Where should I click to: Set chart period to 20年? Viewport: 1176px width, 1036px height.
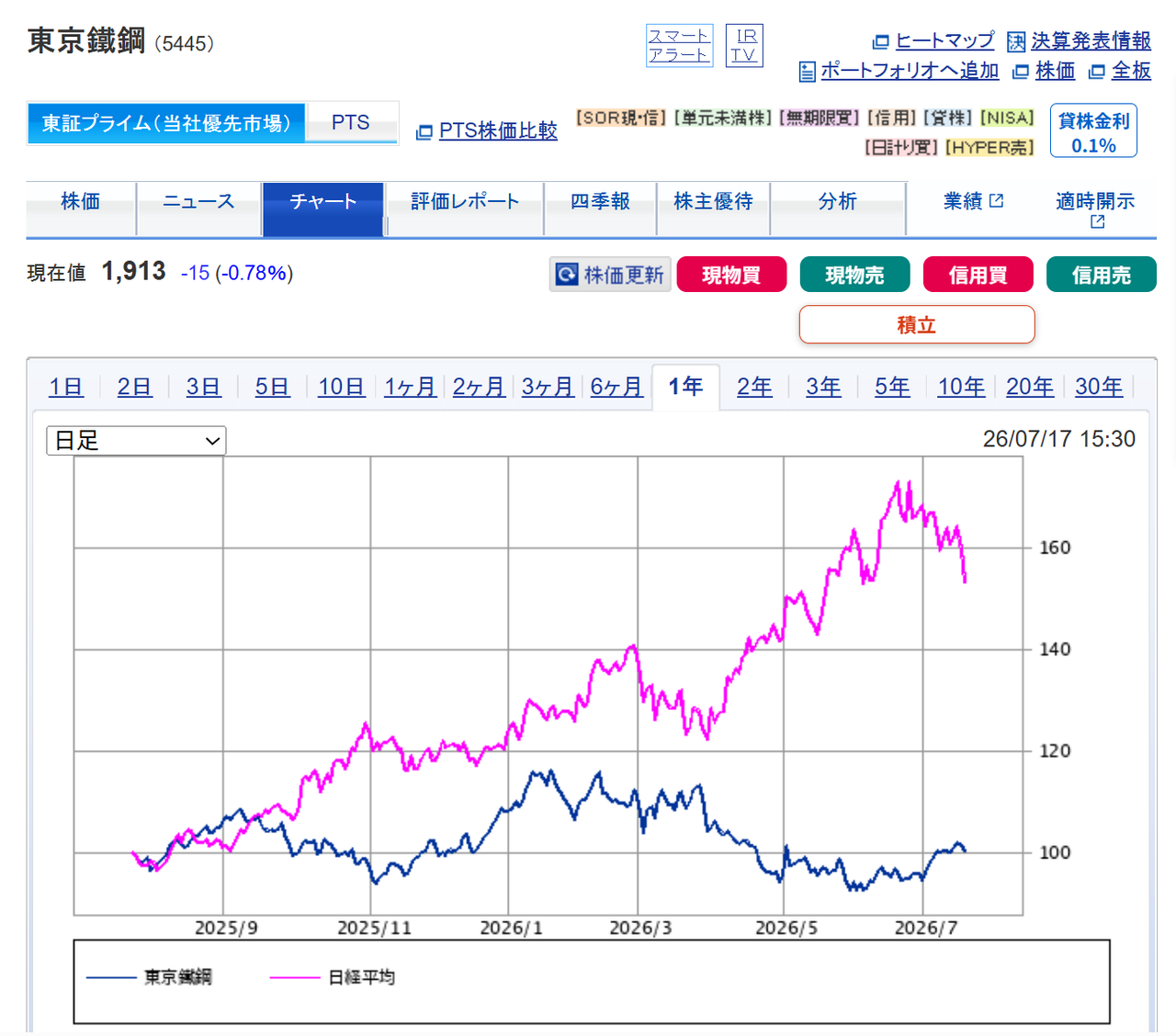[x=1031, y=387]
